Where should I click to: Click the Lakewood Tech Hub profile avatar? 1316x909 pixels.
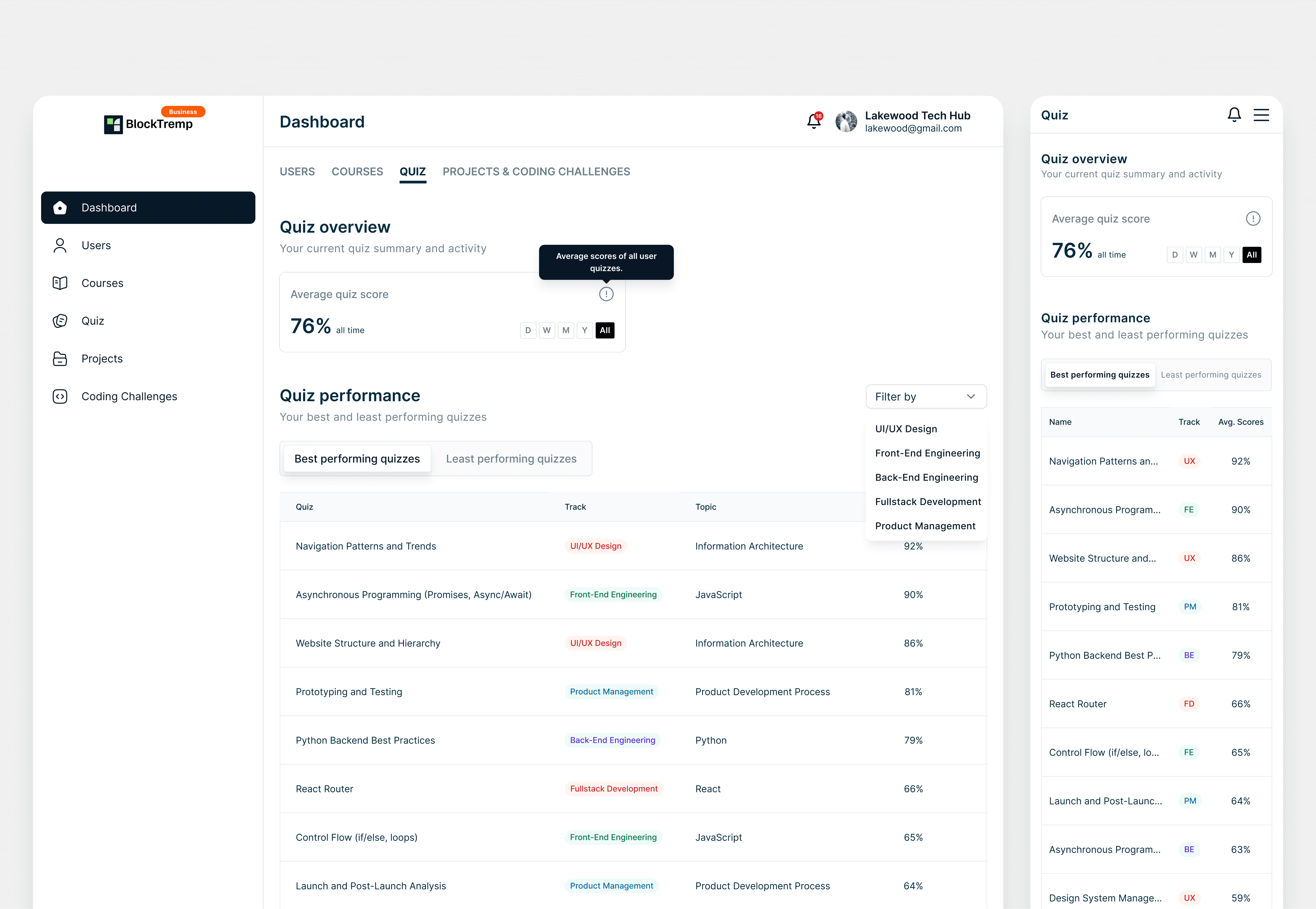(x=846, y=121)
